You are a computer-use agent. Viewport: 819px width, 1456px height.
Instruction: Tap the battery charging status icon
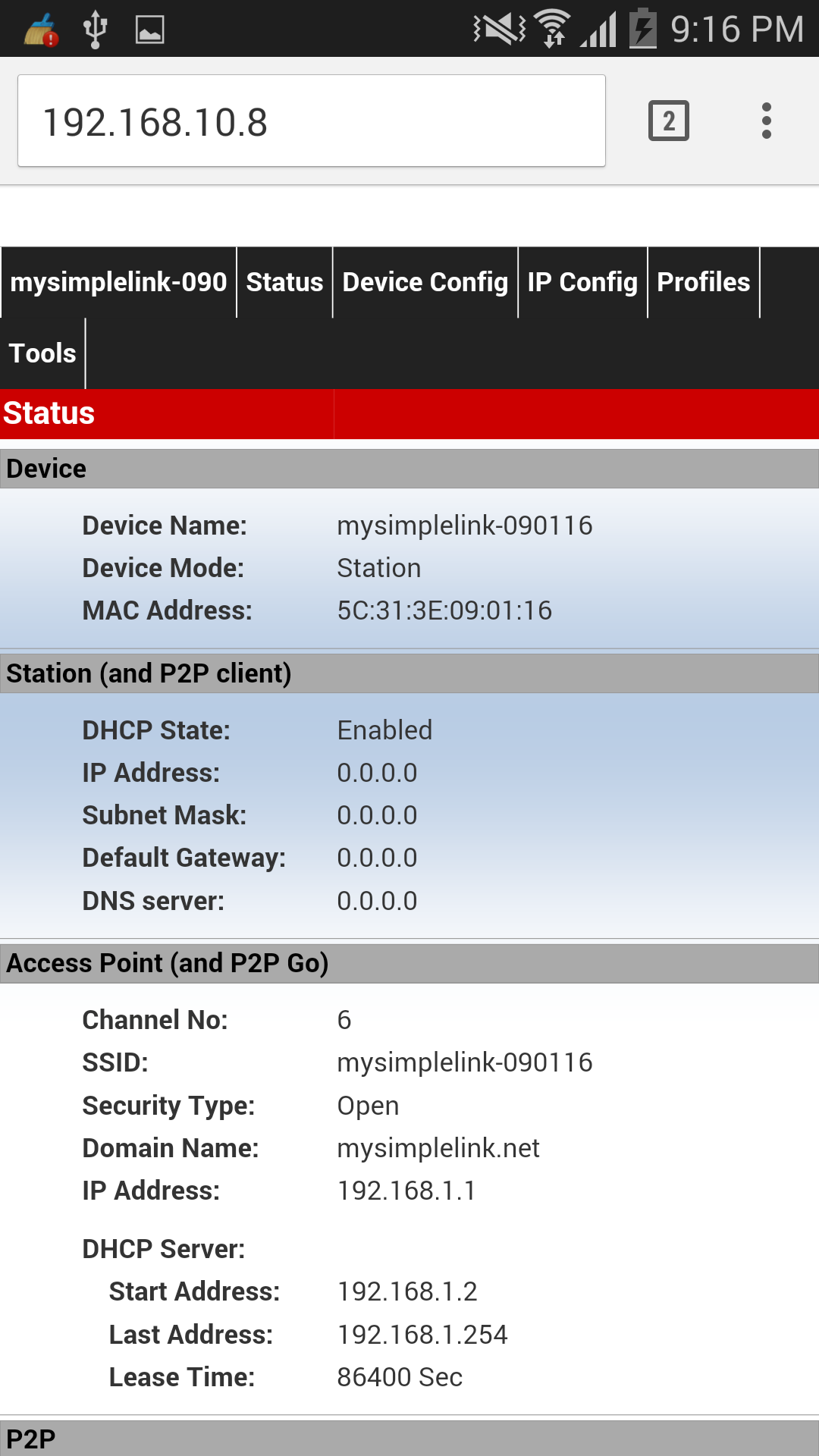[643, 30]
